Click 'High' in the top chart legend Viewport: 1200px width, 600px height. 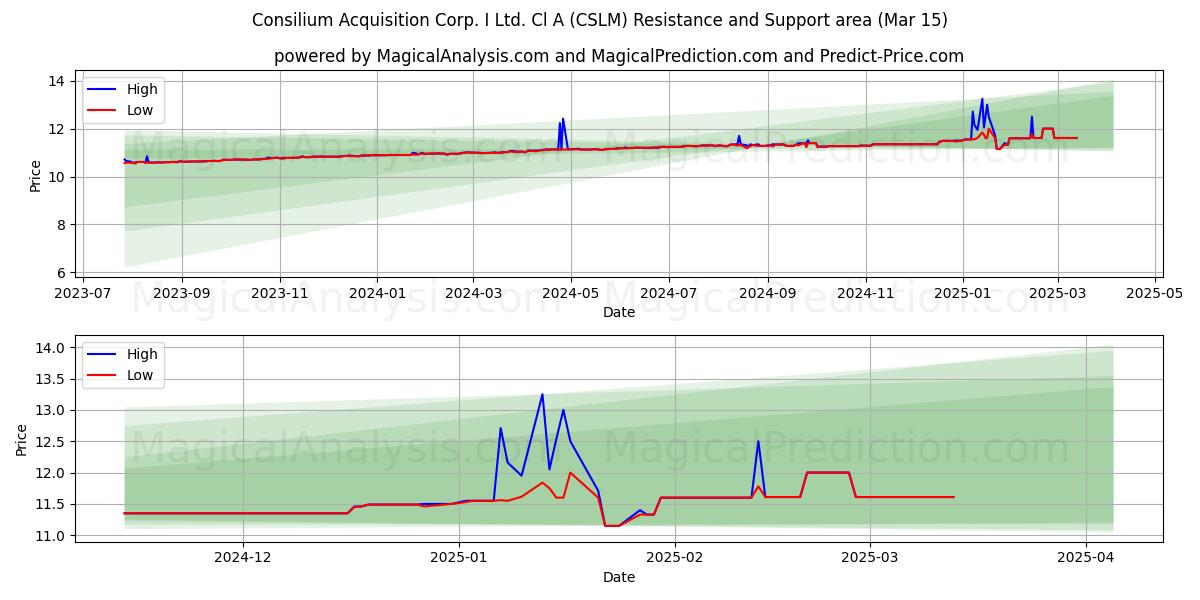(142, 89)
